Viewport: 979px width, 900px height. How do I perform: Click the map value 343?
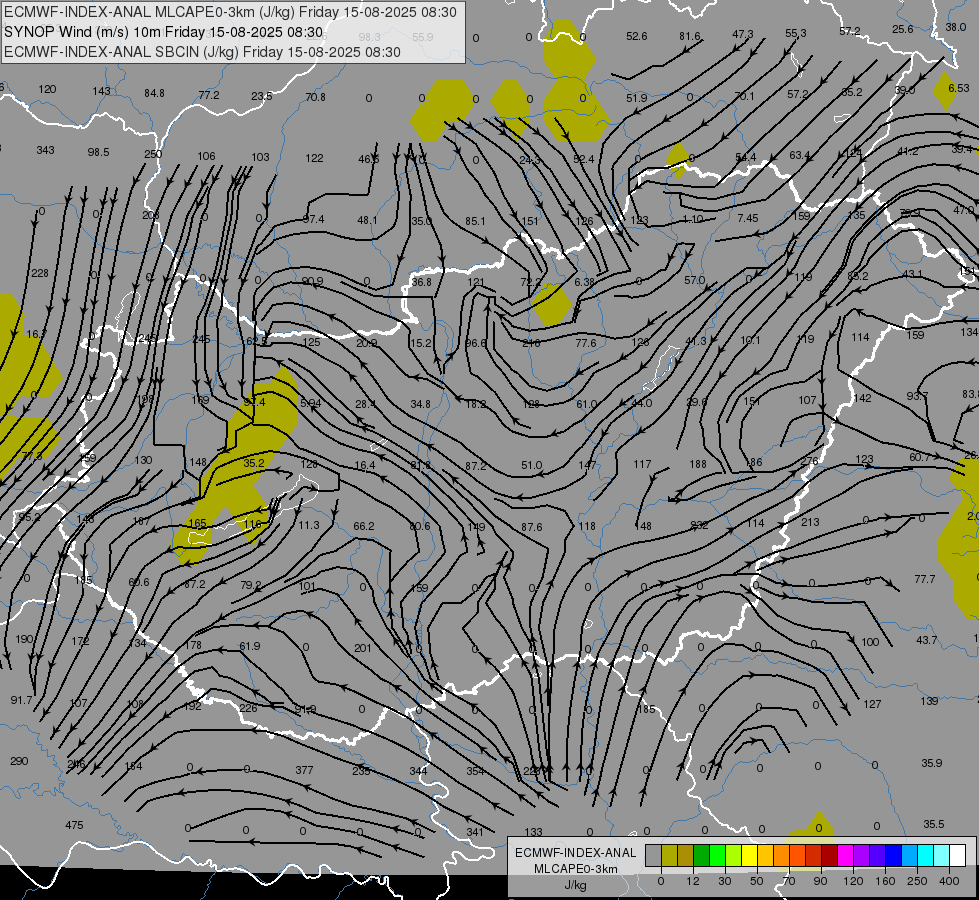tap(45, 150)
